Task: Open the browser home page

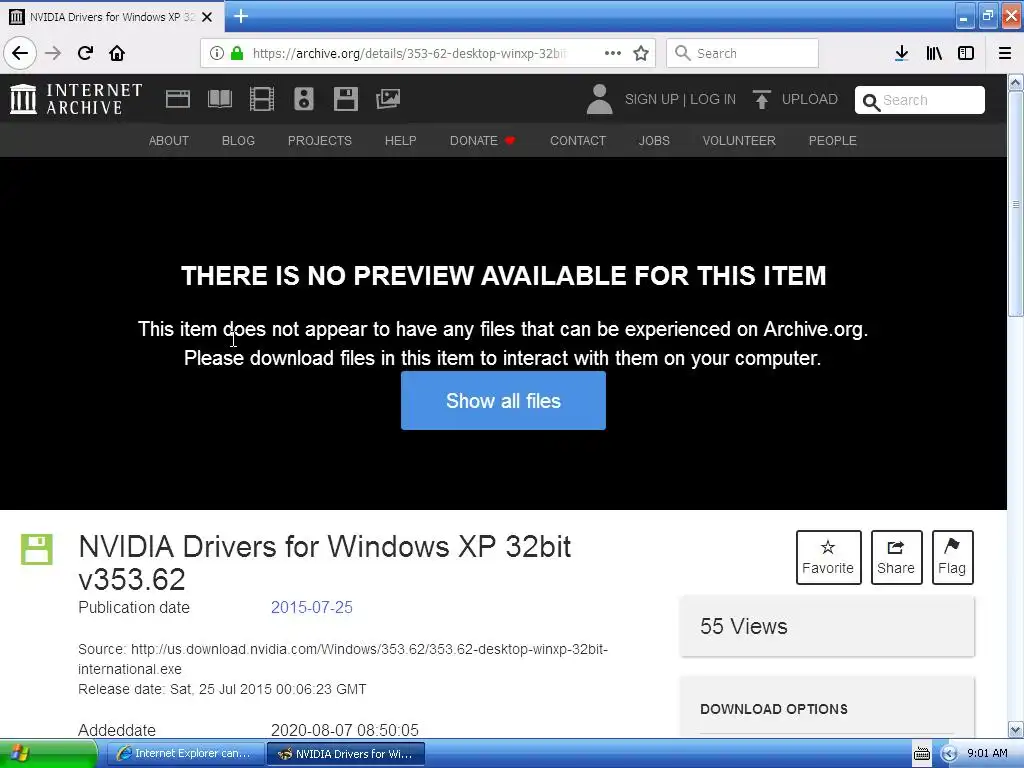Action: [x=117, y=53]
